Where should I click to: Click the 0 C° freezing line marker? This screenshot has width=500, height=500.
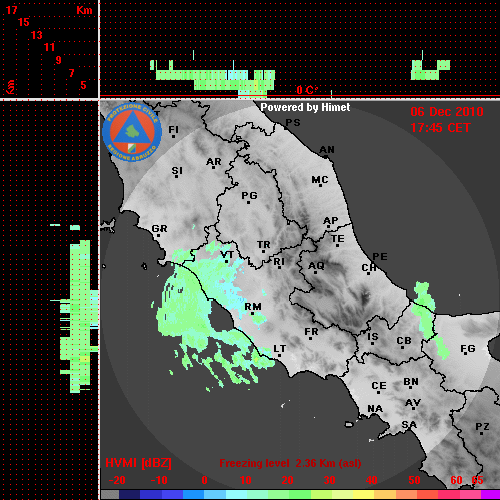click(307, 90)
